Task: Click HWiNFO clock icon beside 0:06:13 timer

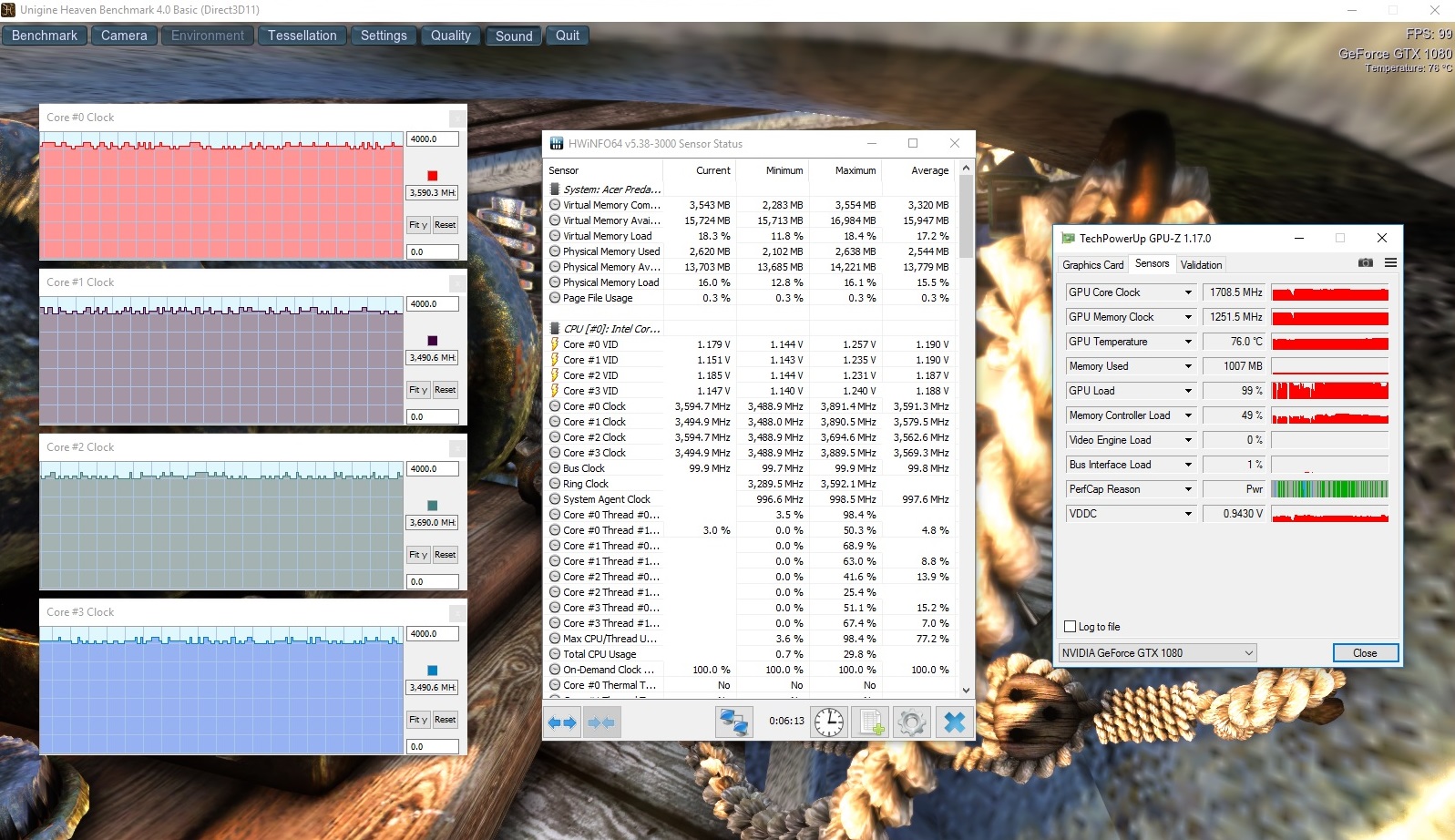Action: (829, 722)
